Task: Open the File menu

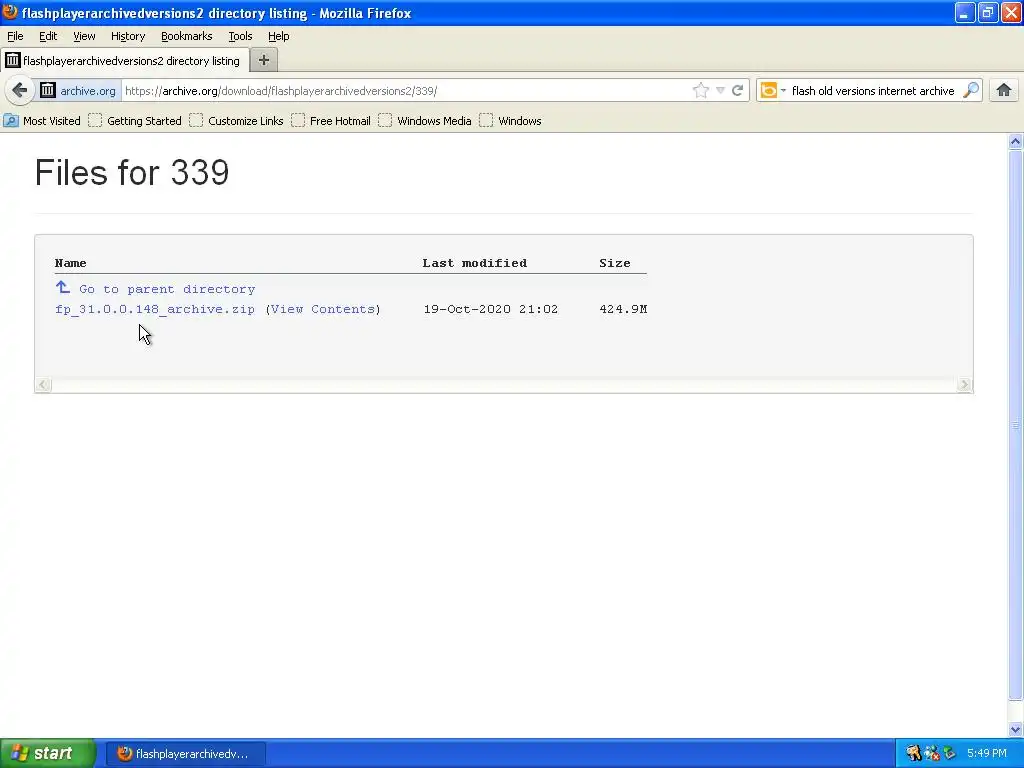Action: click(15, 36)
